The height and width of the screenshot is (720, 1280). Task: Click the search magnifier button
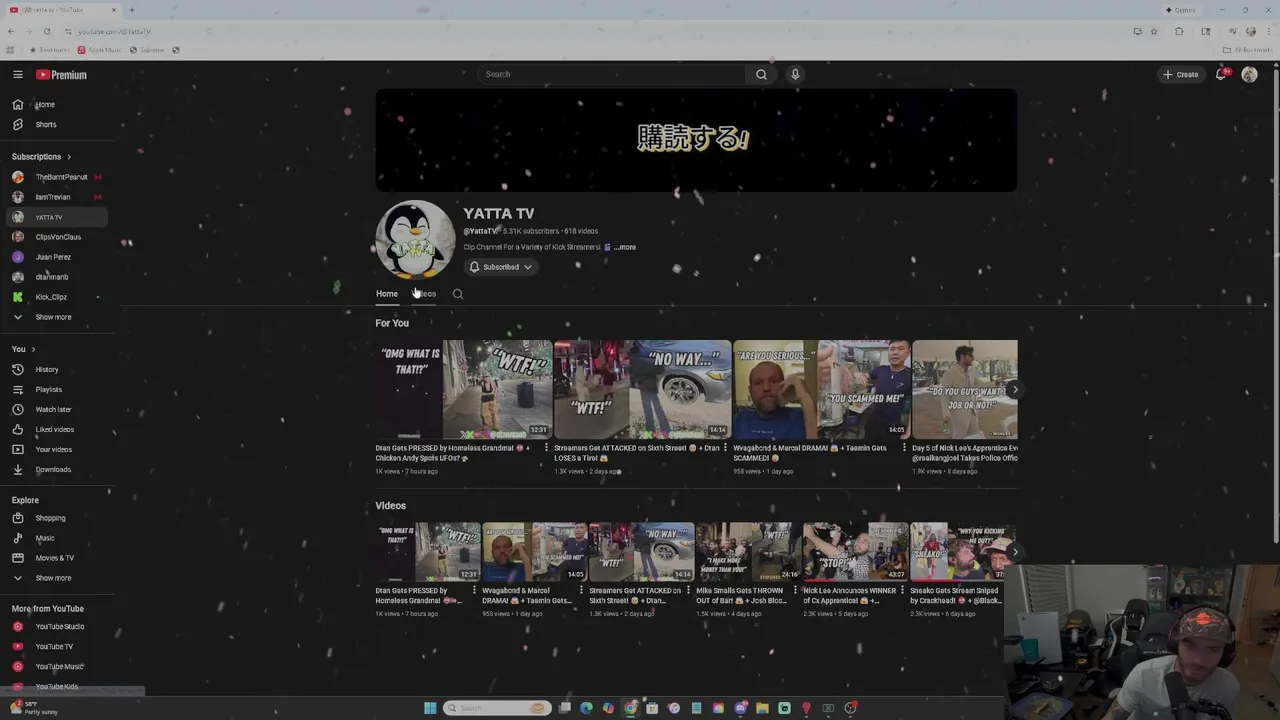[x=761, y=74]
